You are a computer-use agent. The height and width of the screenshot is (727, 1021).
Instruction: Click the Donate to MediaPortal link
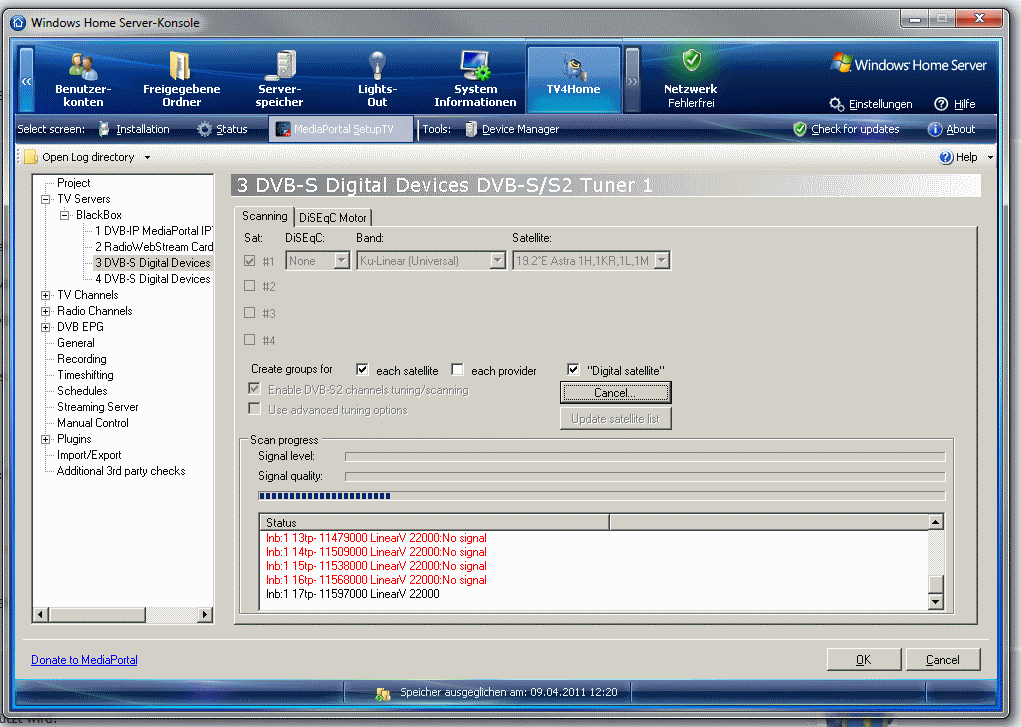click(84, 659)
